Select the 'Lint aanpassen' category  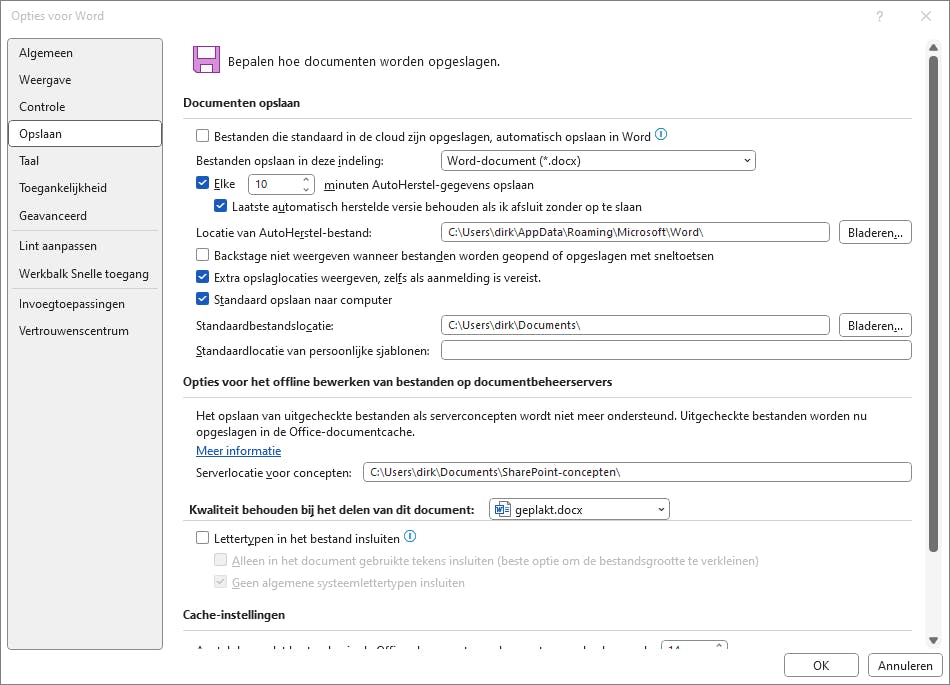tap(58, 246)
